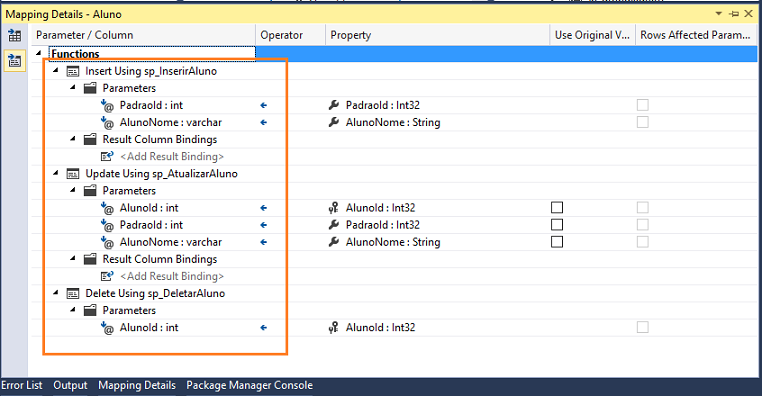
Task: Collapse the Parameters folder under Delete function
Action: coord(73,310)
